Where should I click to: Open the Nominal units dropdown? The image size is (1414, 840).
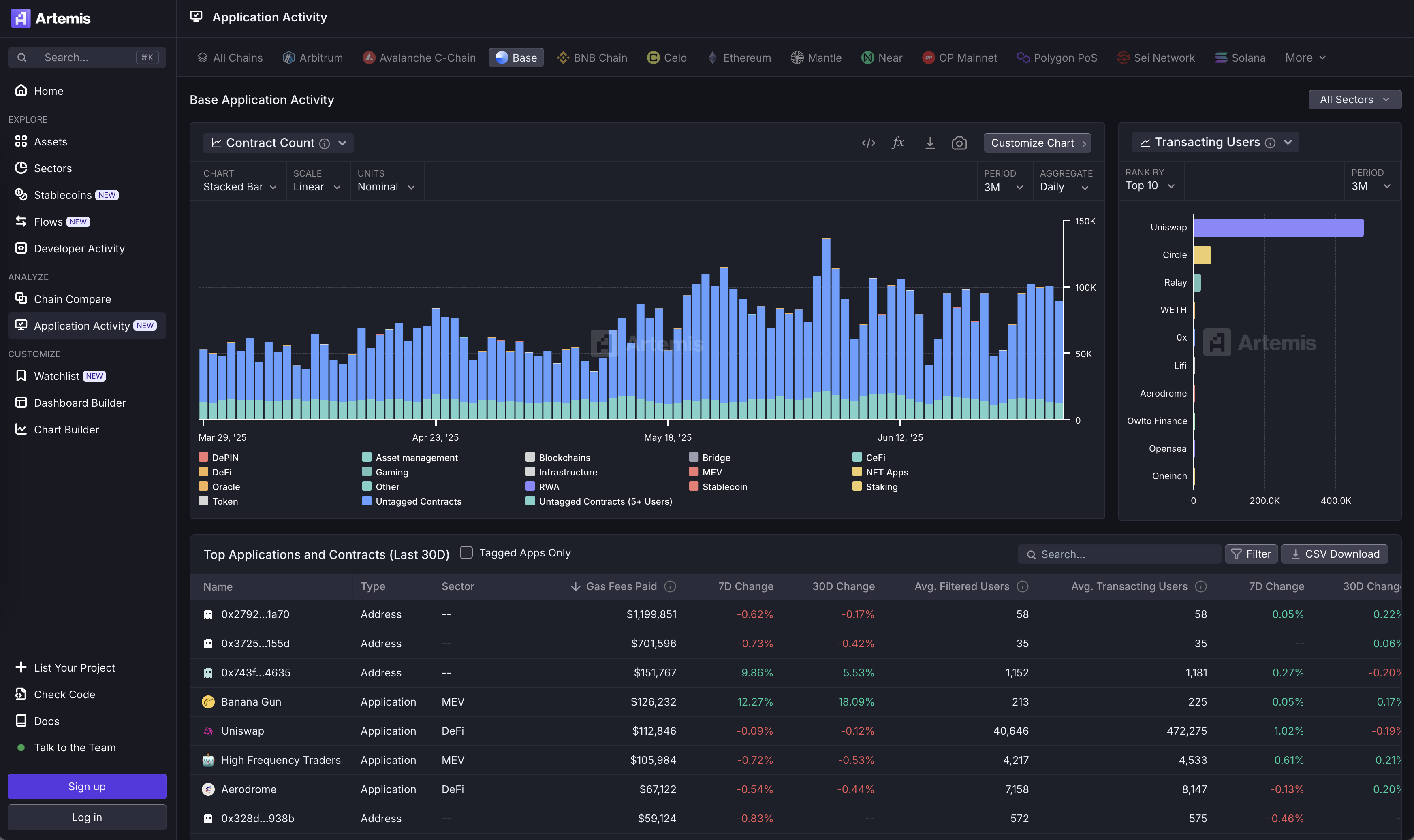pyautogui.click(x=386, y=187)
